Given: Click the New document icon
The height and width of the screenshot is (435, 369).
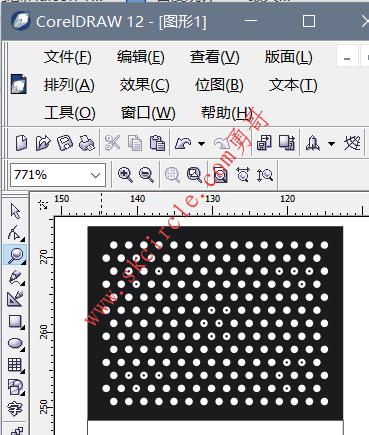Looking at the screenshot, I should click(x=22, y=143).
